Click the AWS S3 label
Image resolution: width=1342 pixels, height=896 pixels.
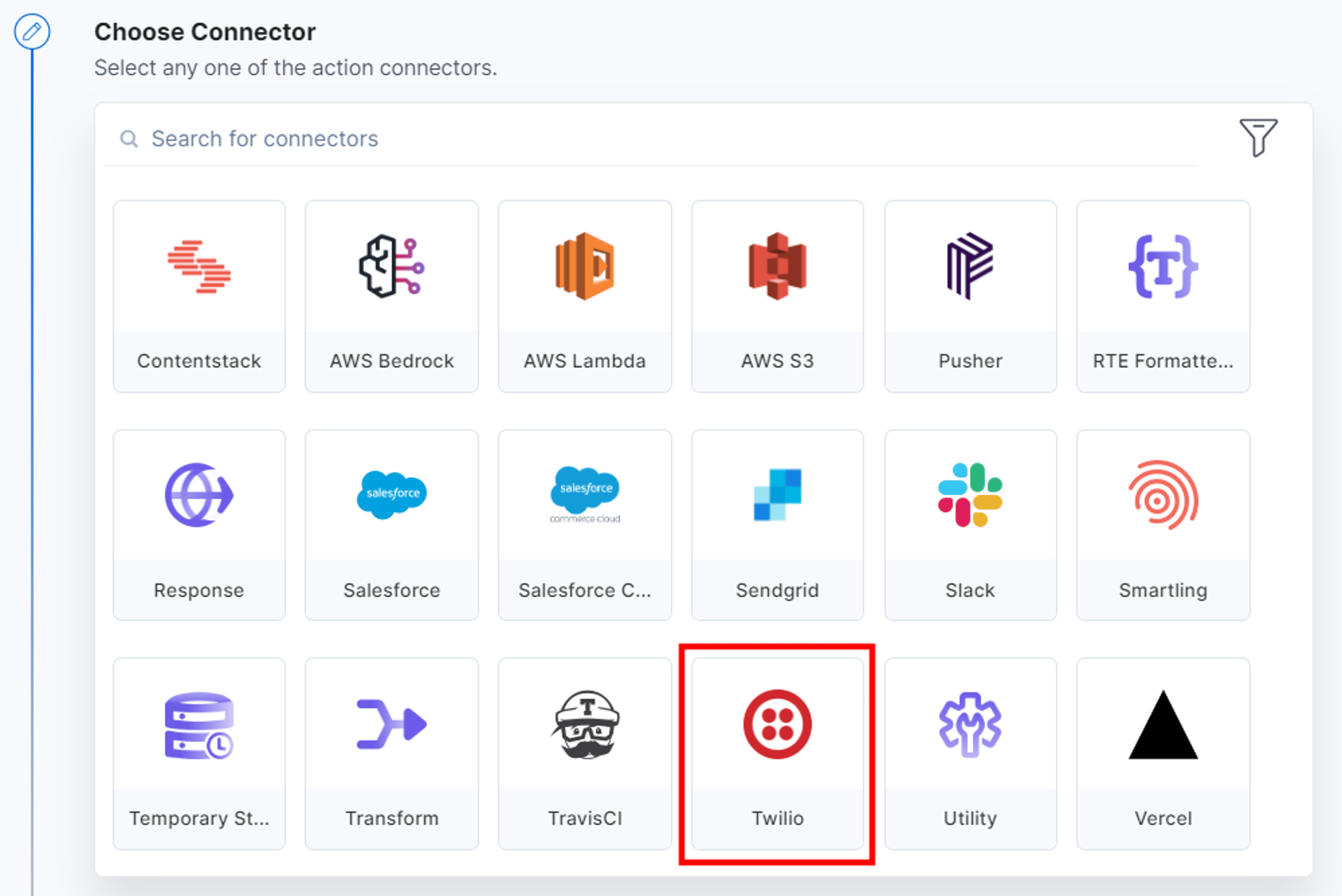tap(777, 361)
